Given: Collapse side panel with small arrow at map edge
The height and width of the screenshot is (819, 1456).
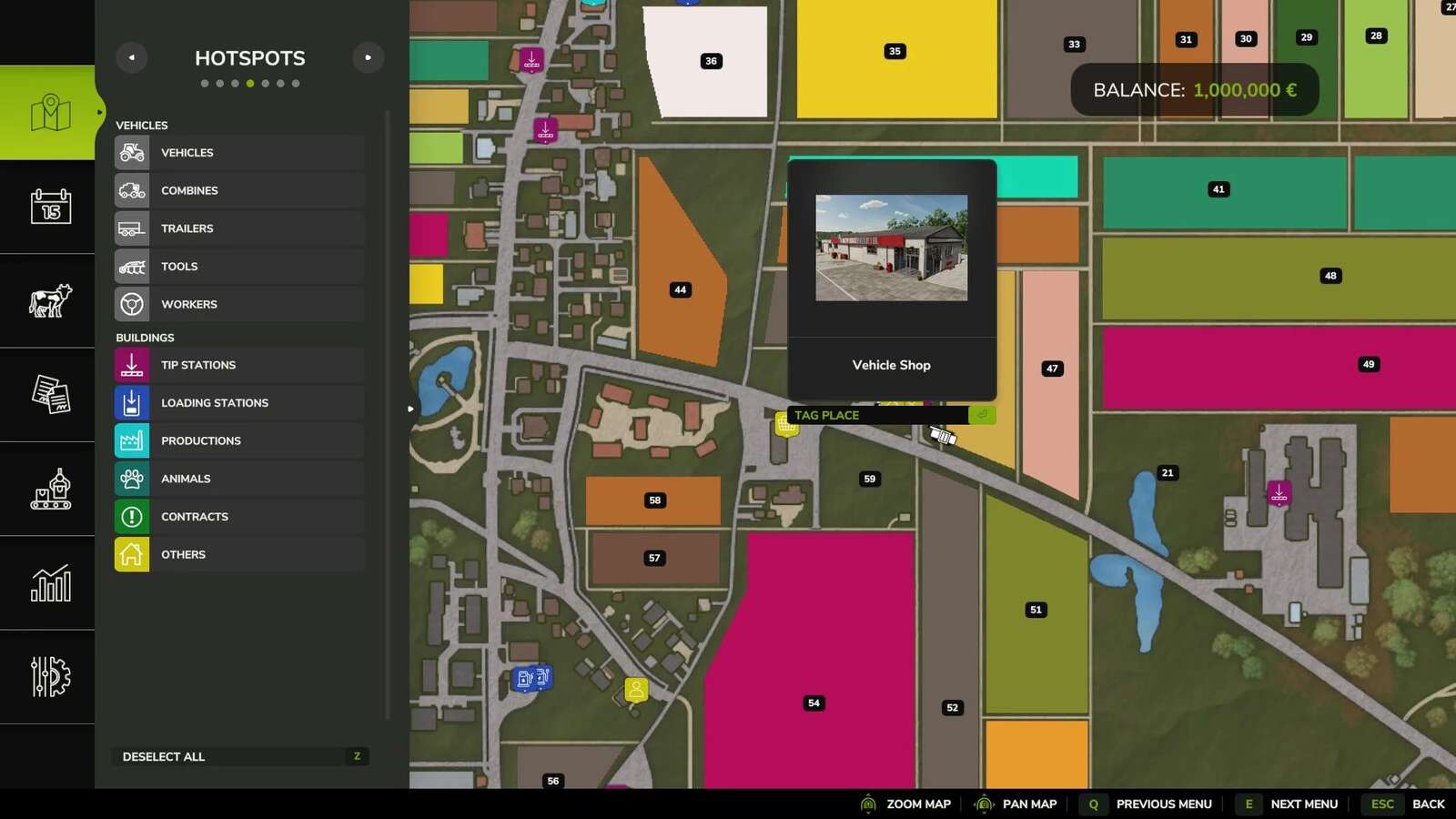Looking at the screenshot, I should [x=410, y=409].
